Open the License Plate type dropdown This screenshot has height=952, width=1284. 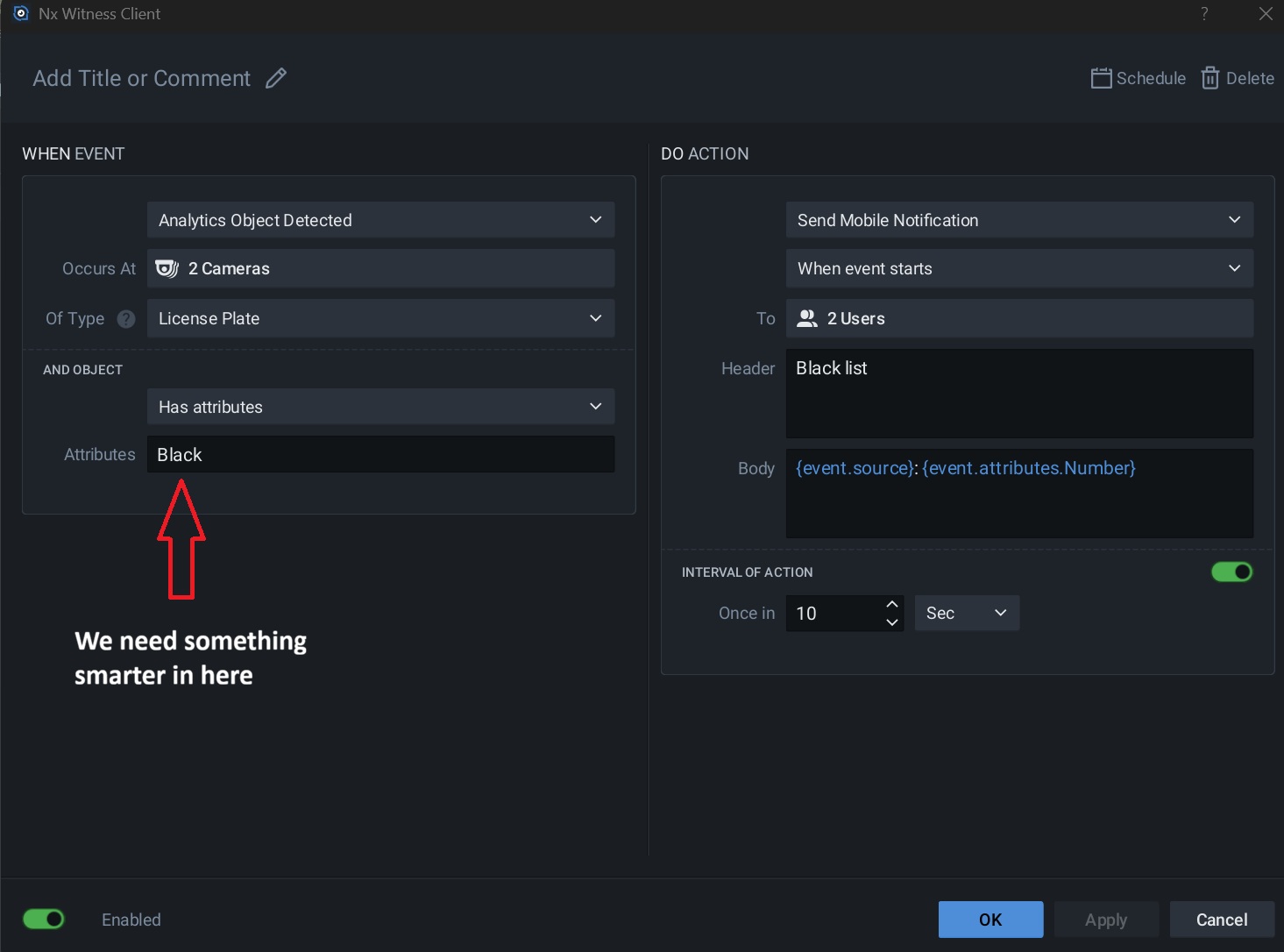pyautogui.click(x=380, y=318)
